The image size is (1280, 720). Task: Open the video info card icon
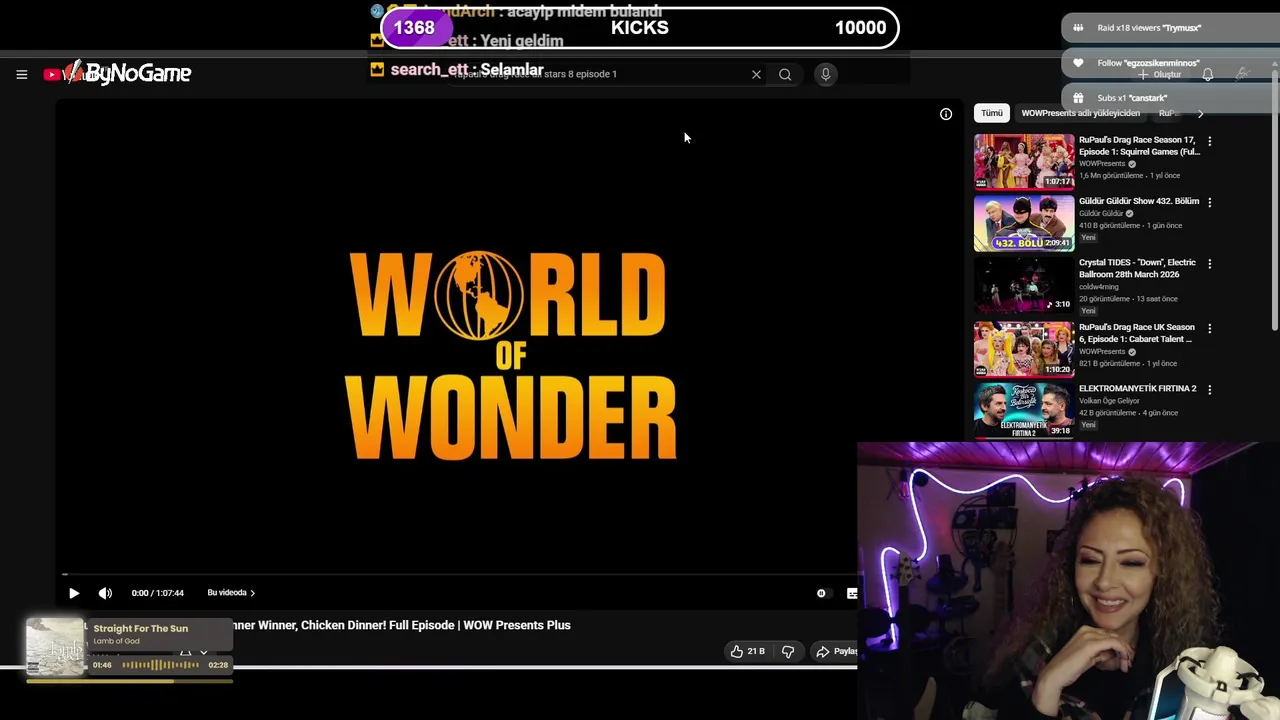click(x=946, y=114)
